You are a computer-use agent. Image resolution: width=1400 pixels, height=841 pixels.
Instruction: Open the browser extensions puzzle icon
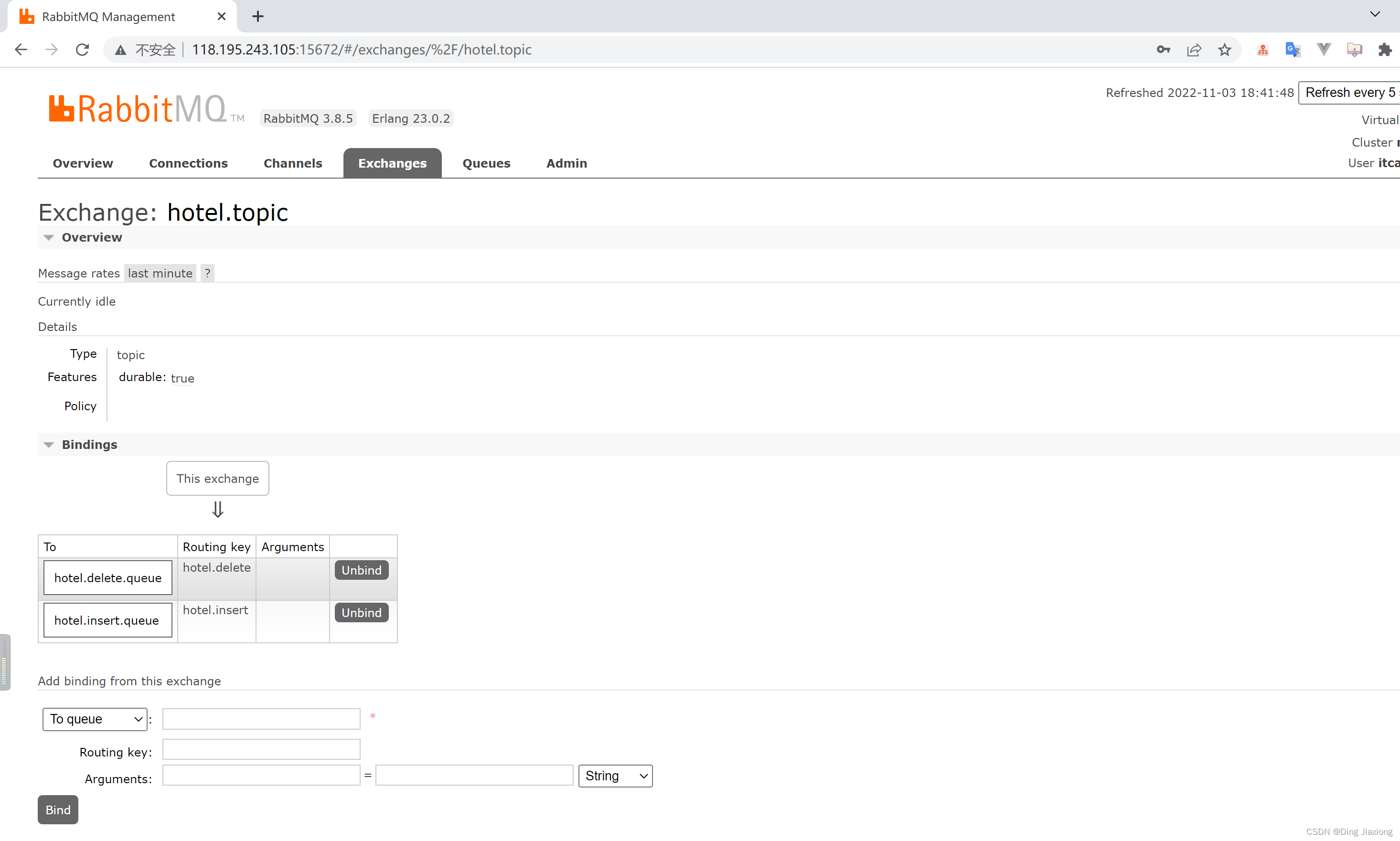[1385, 50]
